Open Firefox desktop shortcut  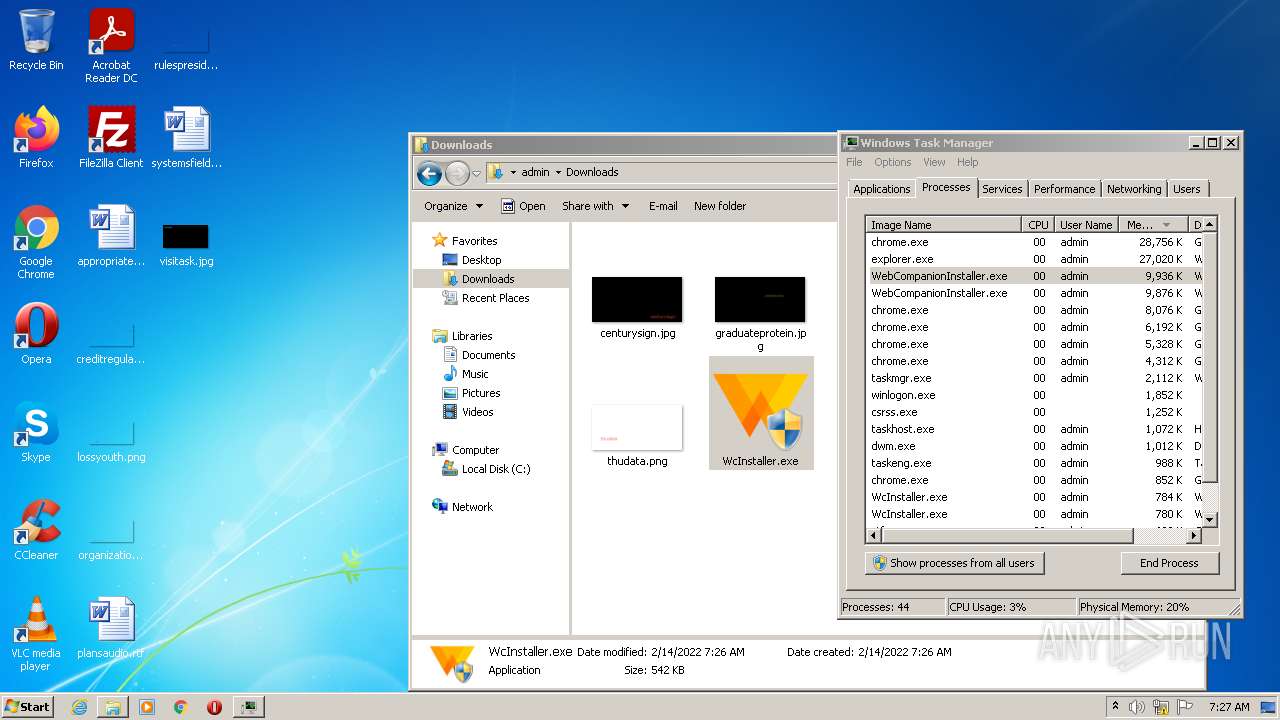point(36,138)
